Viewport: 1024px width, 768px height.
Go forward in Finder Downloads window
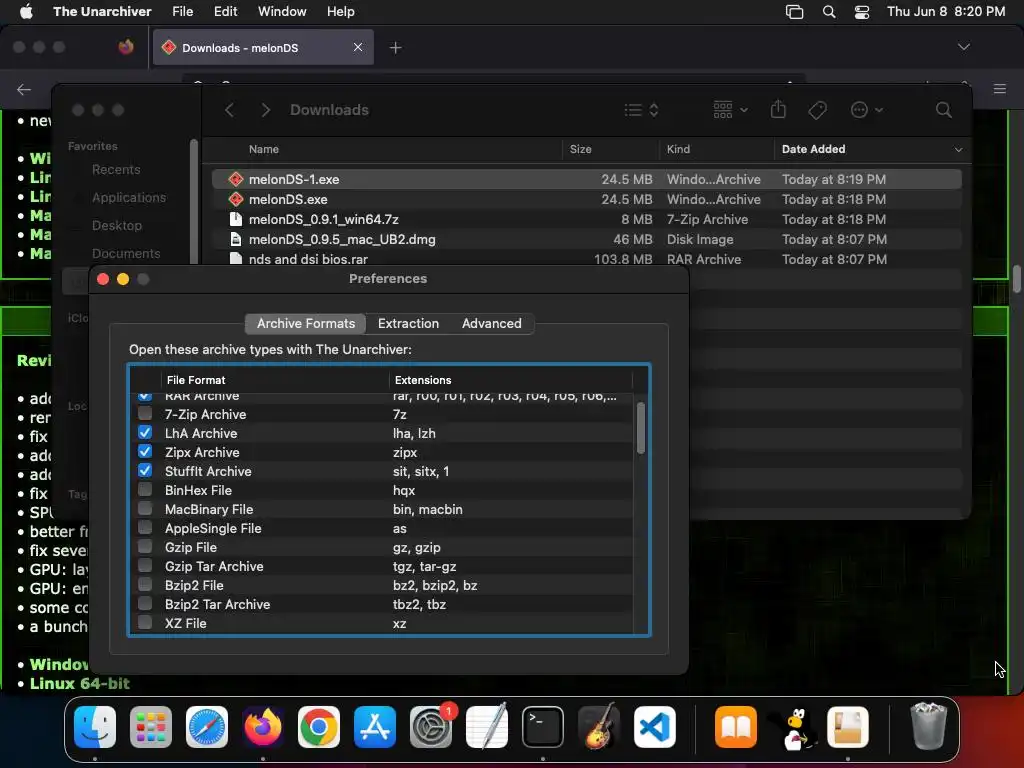[265, 110]
